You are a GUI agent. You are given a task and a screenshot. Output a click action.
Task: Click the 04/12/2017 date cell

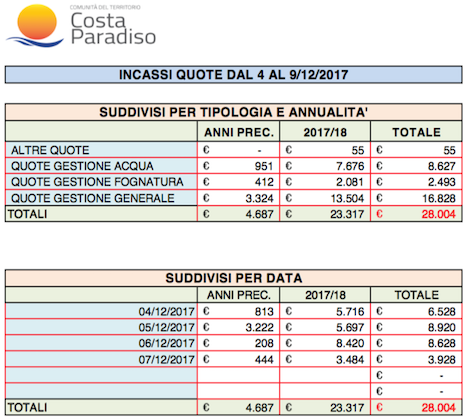pyautogui.click(x=101, y=311)
